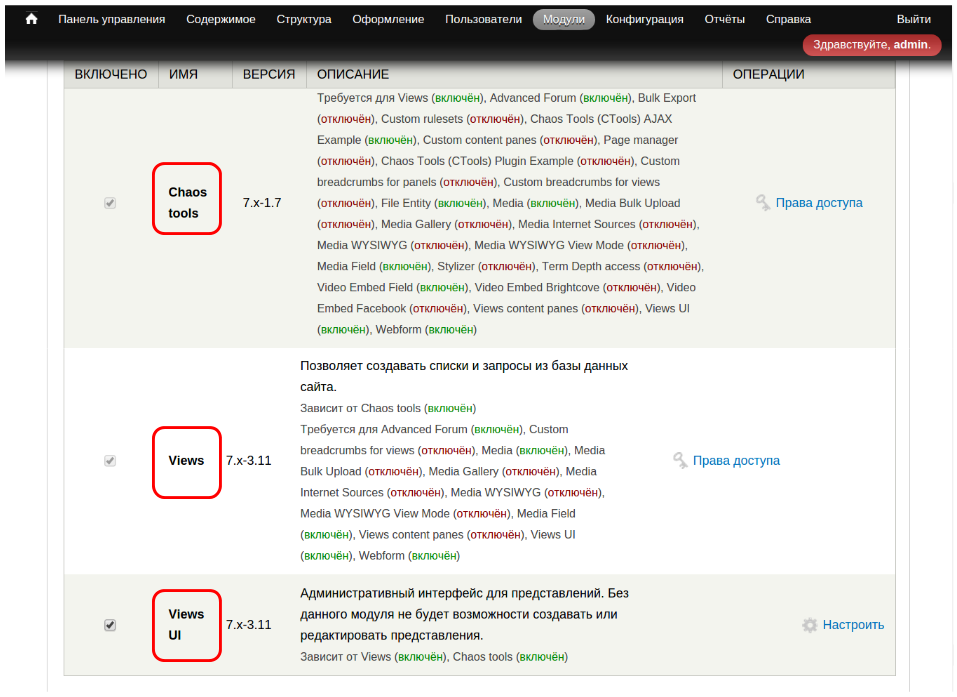Open Права доступа for Chaos tools
This screenshot has height=697, width=957.
click(818, 203)
